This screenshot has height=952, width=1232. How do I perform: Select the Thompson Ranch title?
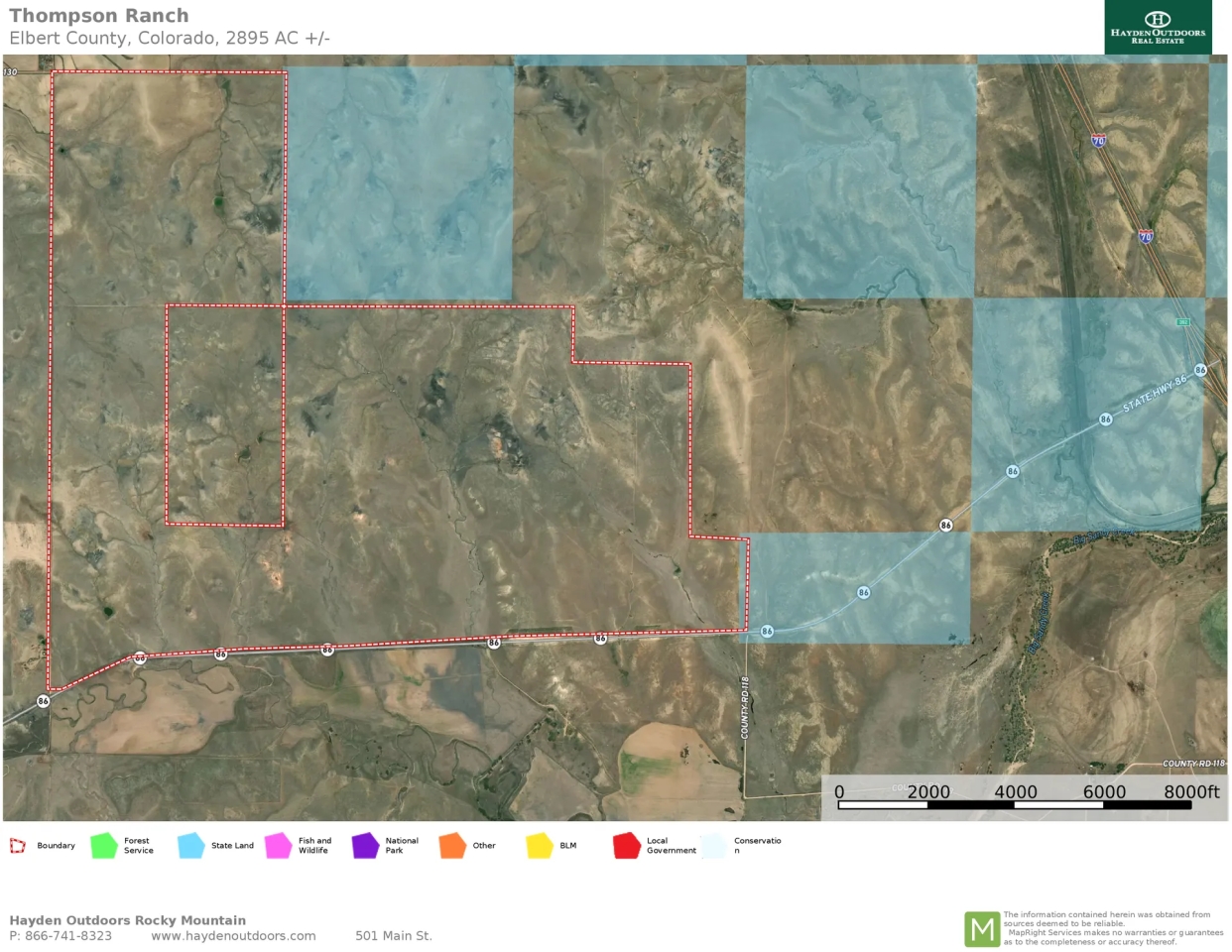pyautogui.click(x=99, y=15)
